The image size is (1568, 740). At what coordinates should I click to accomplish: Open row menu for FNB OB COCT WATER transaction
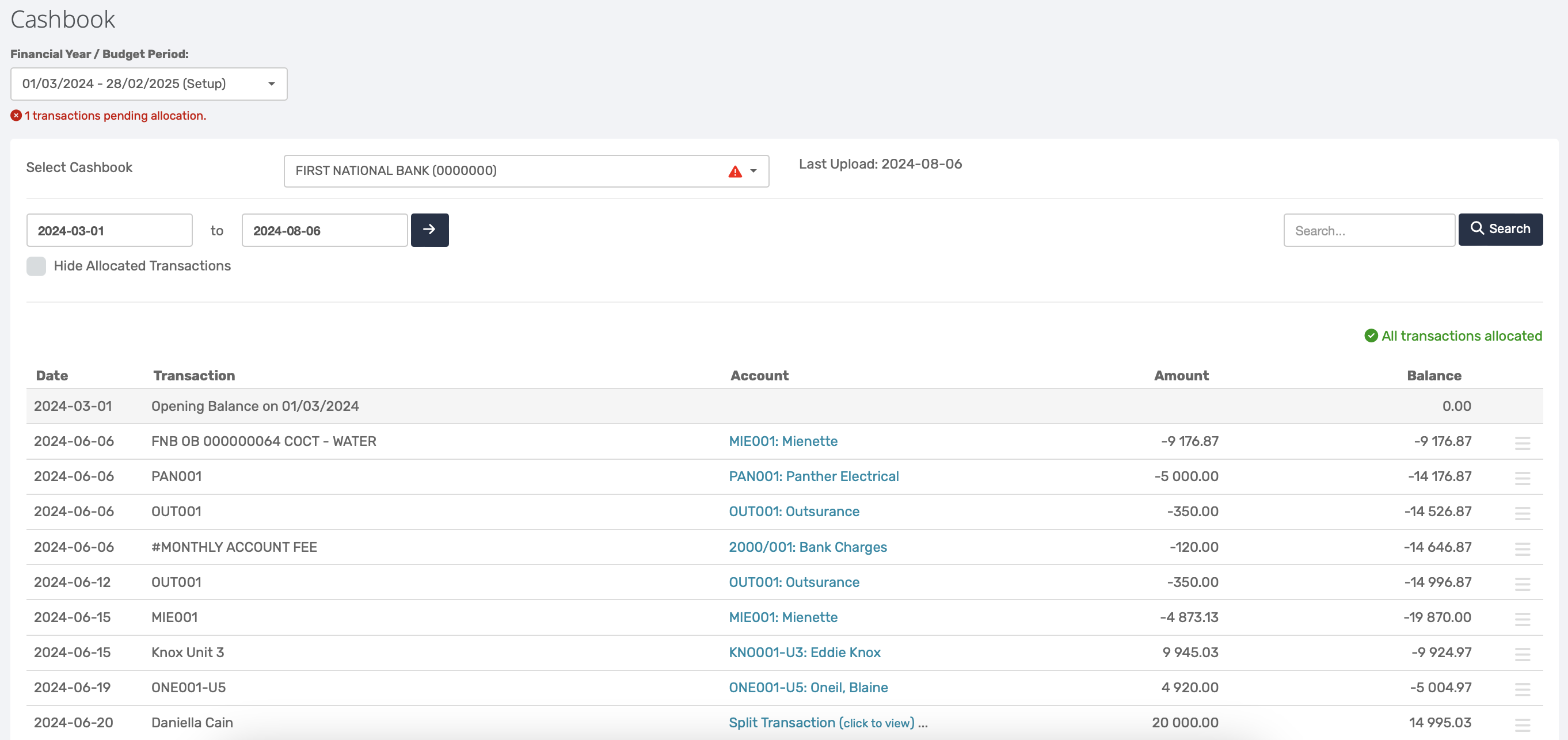pos(1522,443)
